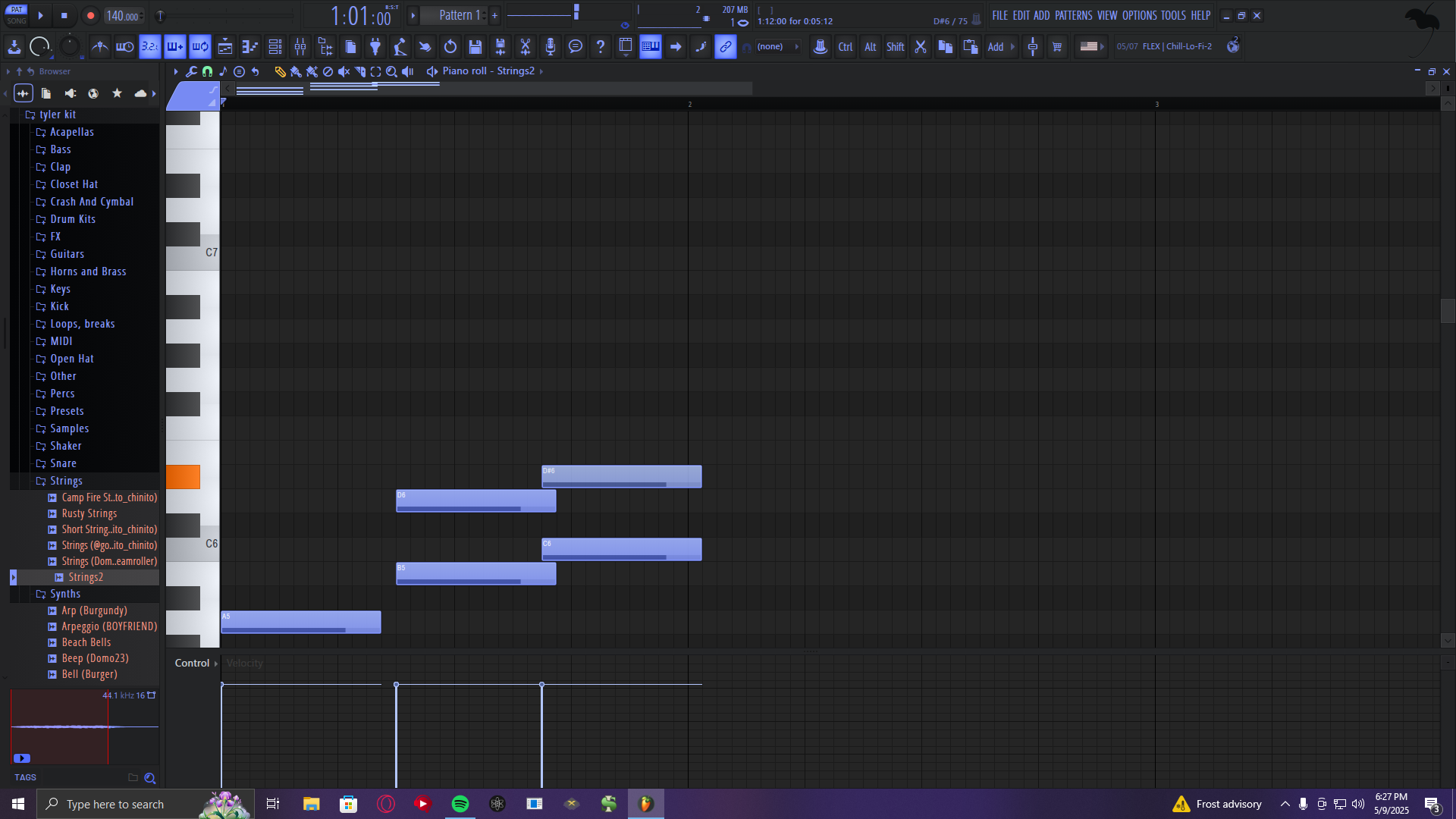The width and height of the screenshot is (1456, 819).
Task: Select the Strings2 sample in browser
Action: (x=86, y=577)
